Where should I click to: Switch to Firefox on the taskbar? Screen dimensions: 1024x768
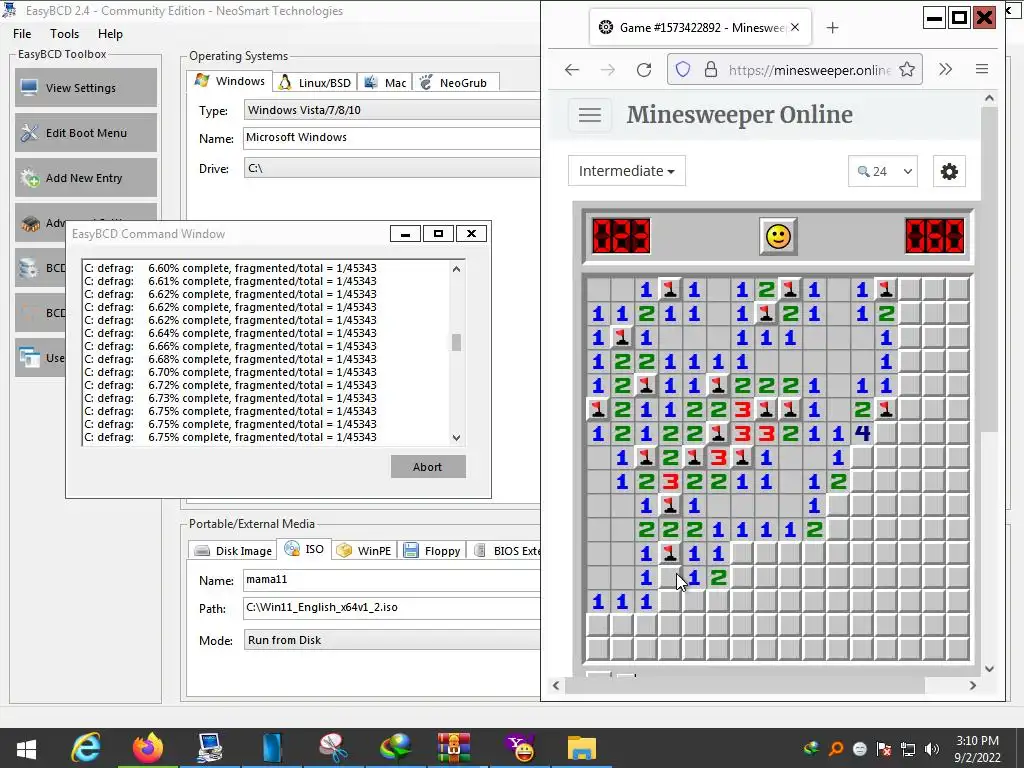148,748
